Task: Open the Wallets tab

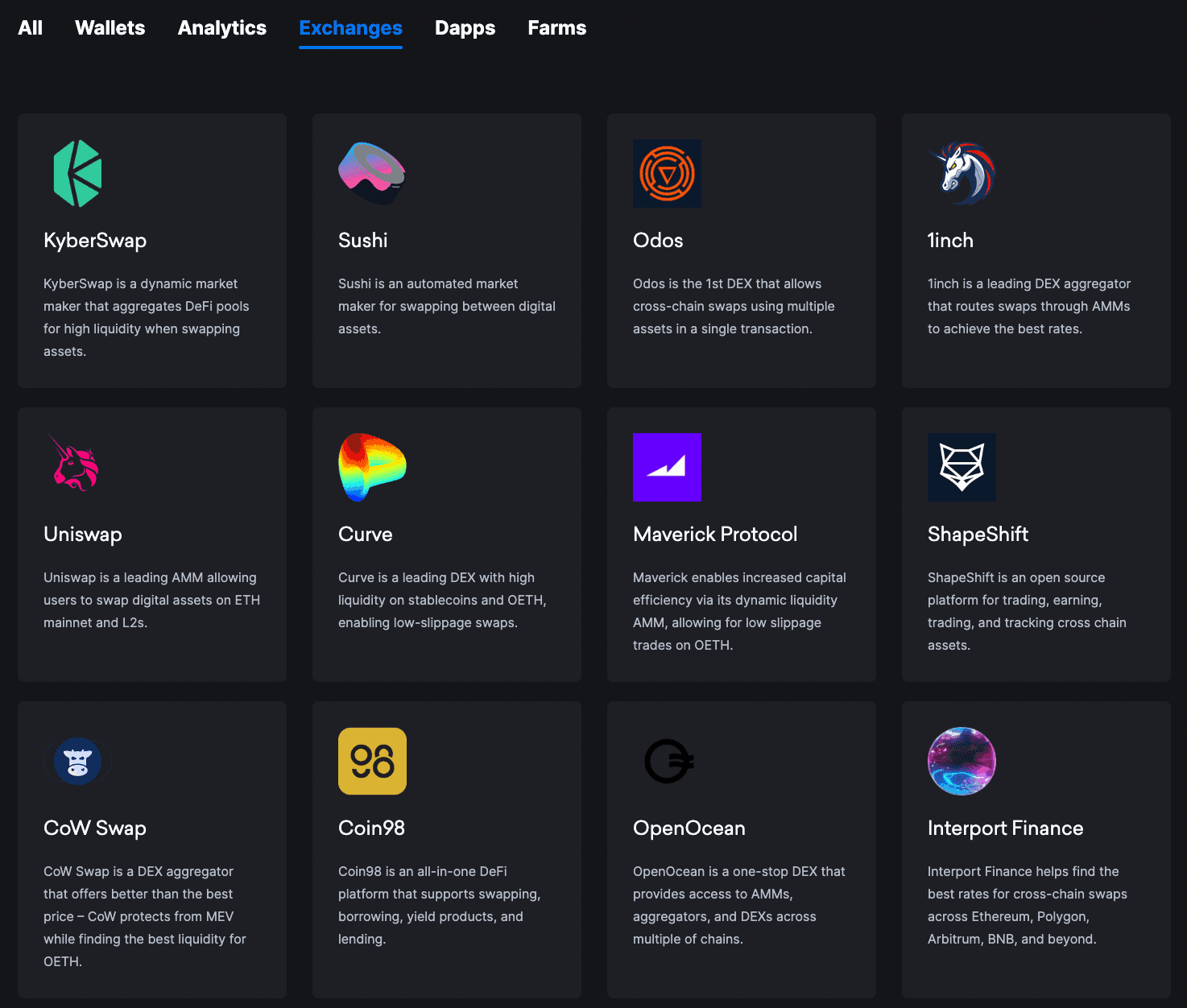Action: click(110, 28)
